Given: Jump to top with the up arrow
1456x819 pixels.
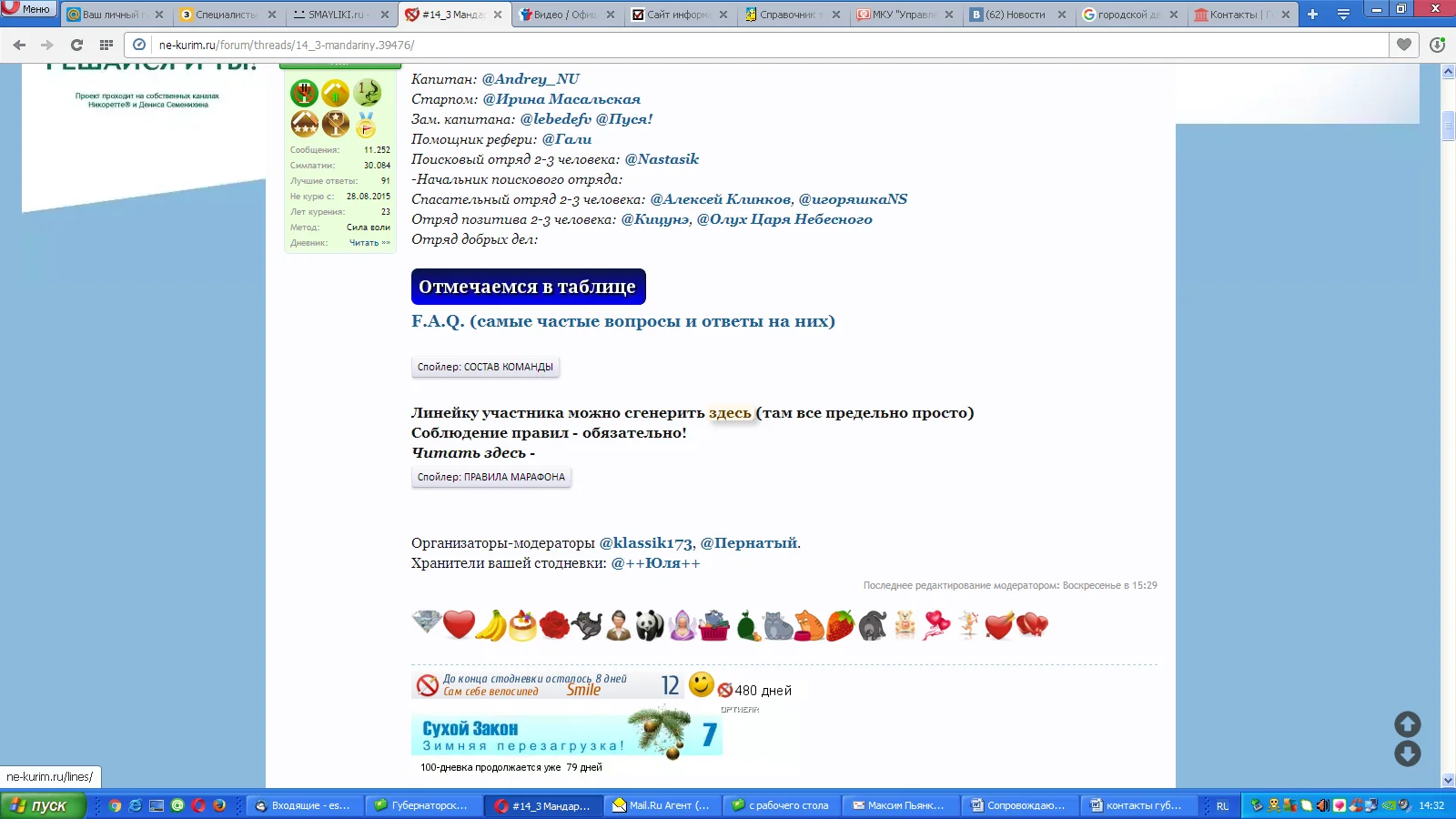Looking at the screenshot, I should pyautogui.click(x=1408, y=724).
